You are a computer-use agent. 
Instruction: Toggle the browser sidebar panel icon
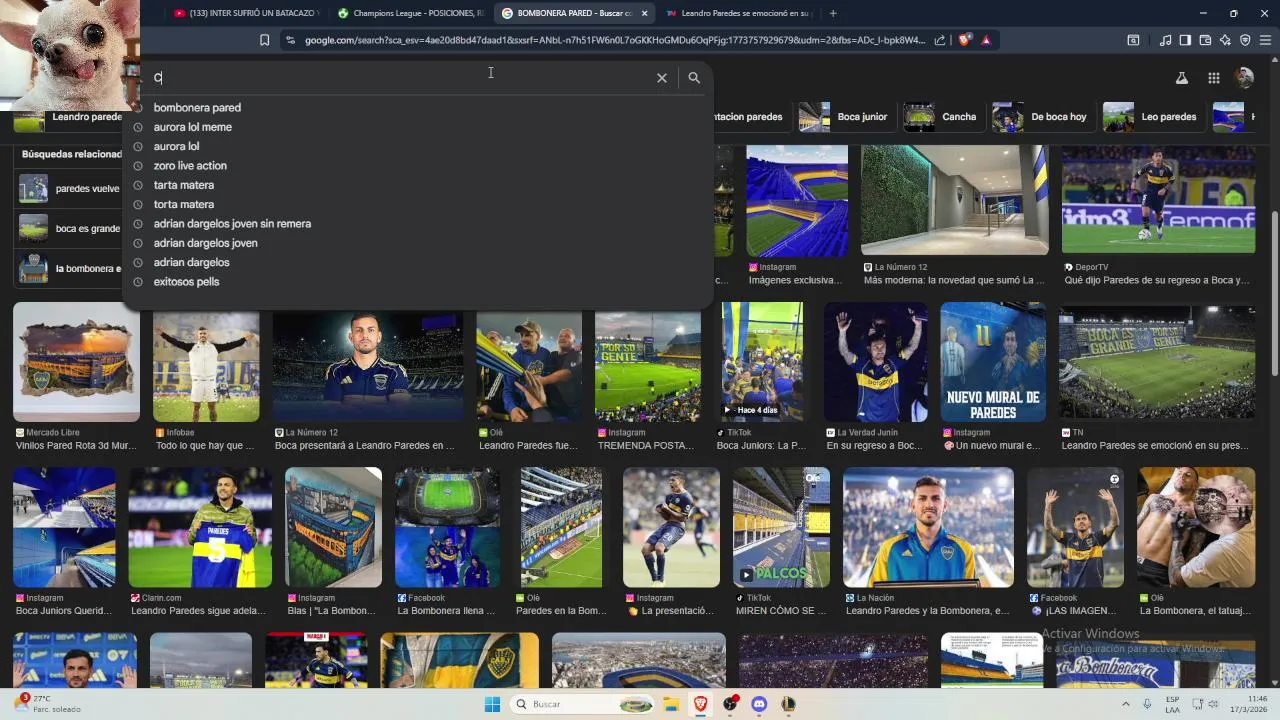click(1185, 40)
